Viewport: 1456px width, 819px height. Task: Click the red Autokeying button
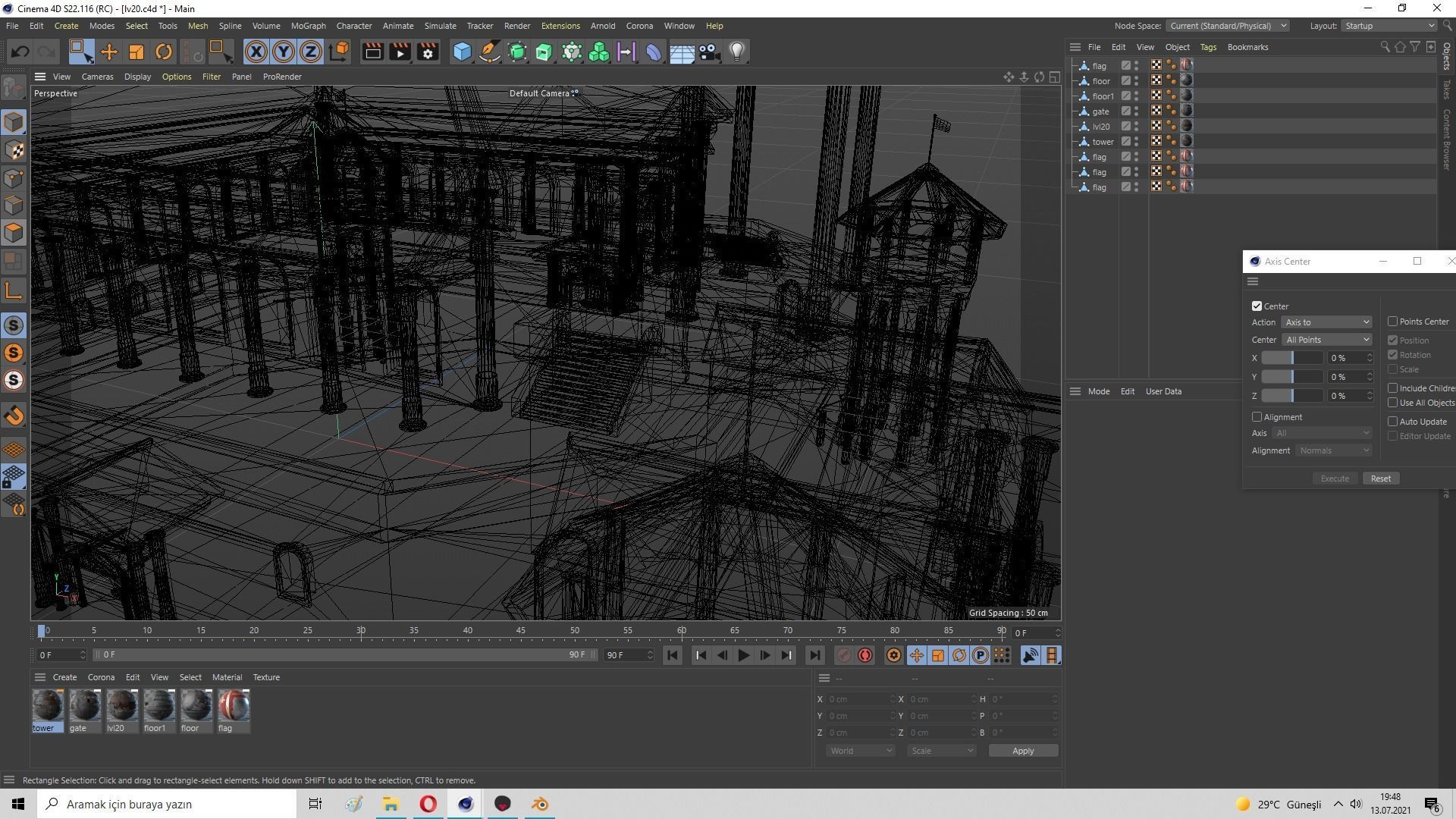click(x=865, y=655)
